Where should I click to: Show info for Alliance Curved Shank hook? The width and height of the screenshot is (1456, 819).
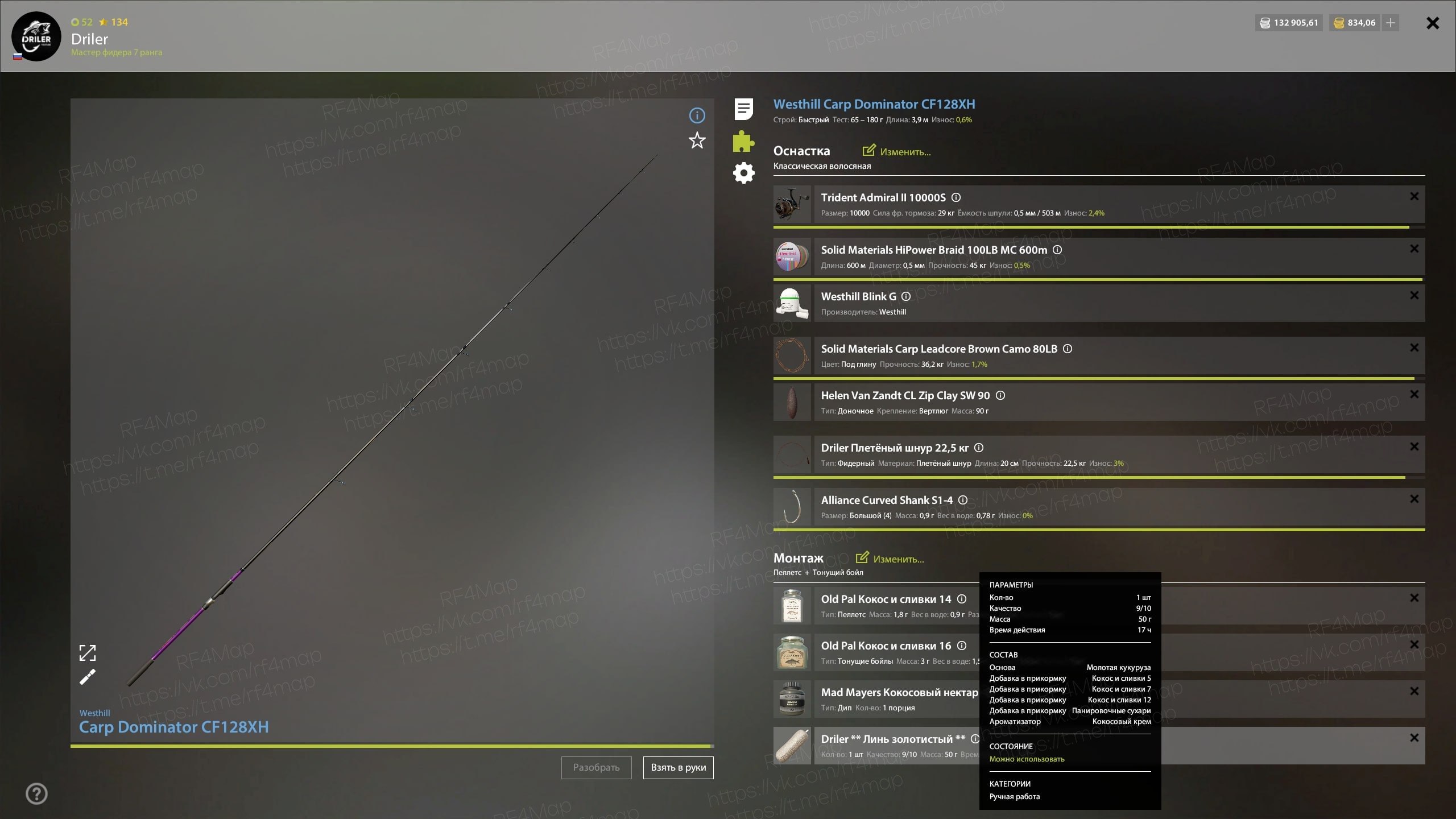tap(963, 500)
